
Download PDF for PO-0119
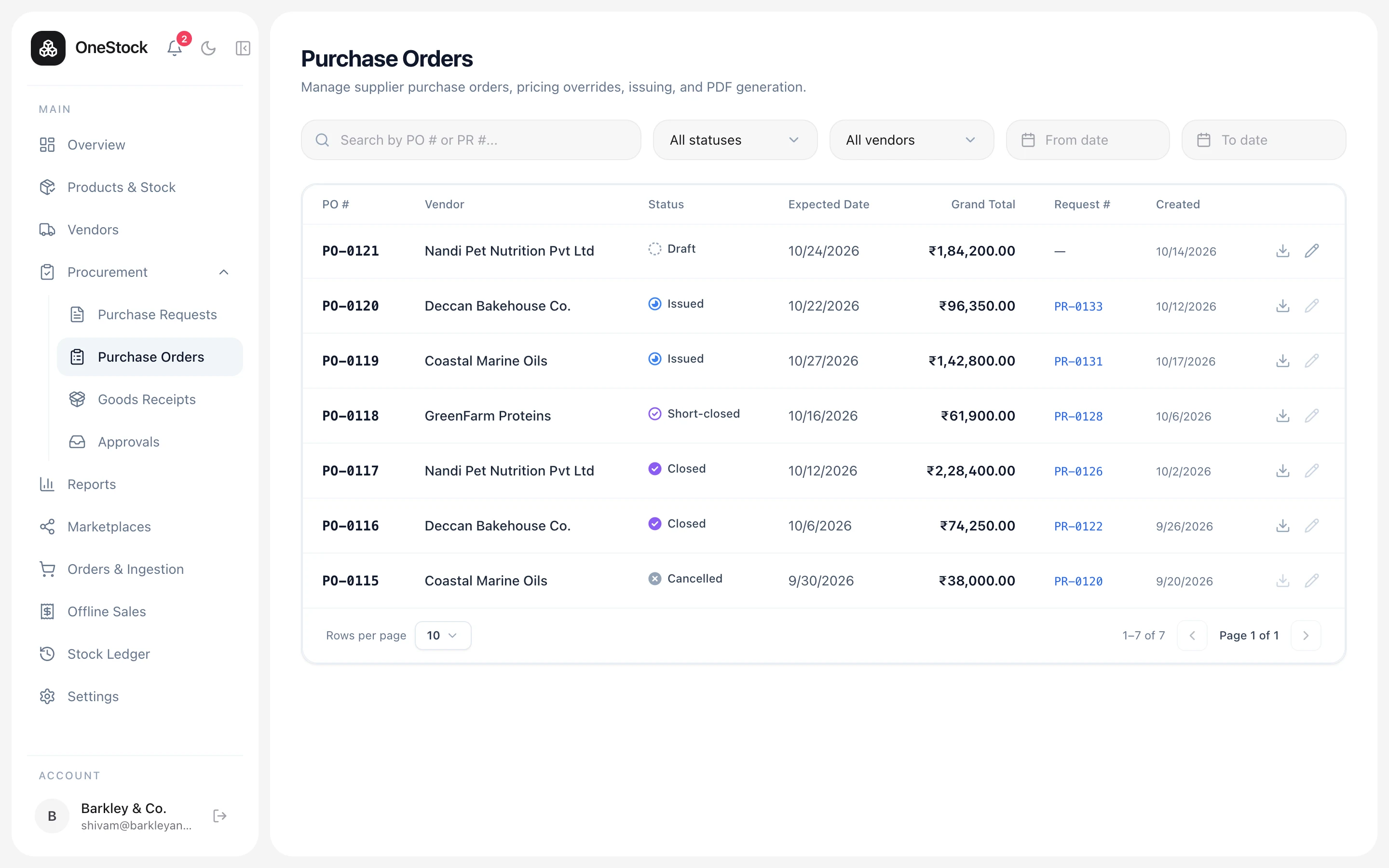[x=1283, y=361]
